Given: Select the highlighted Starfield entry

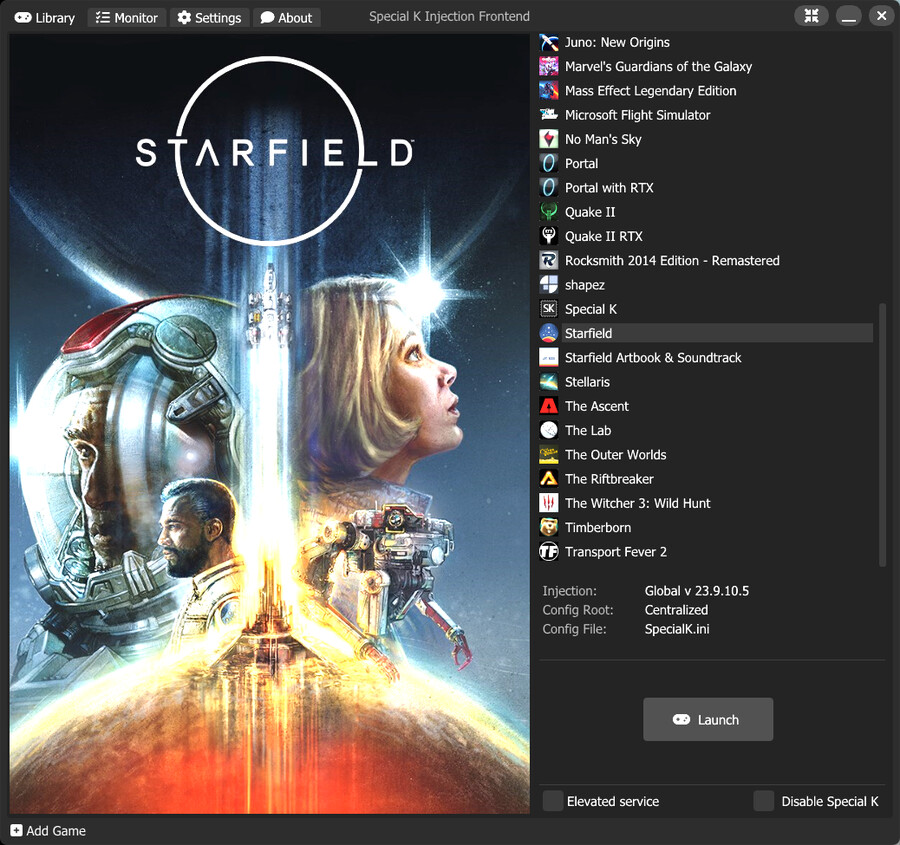Looking at the screenshot, I should pyautogui.click(x=717, y=334).
